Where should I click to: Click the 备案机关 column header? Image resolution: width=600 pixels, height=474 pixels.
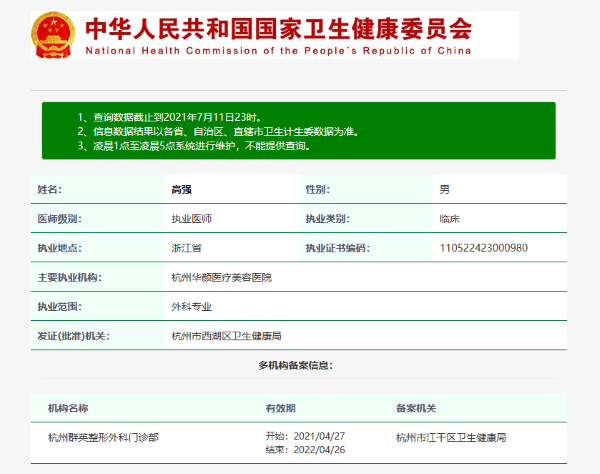416,408
